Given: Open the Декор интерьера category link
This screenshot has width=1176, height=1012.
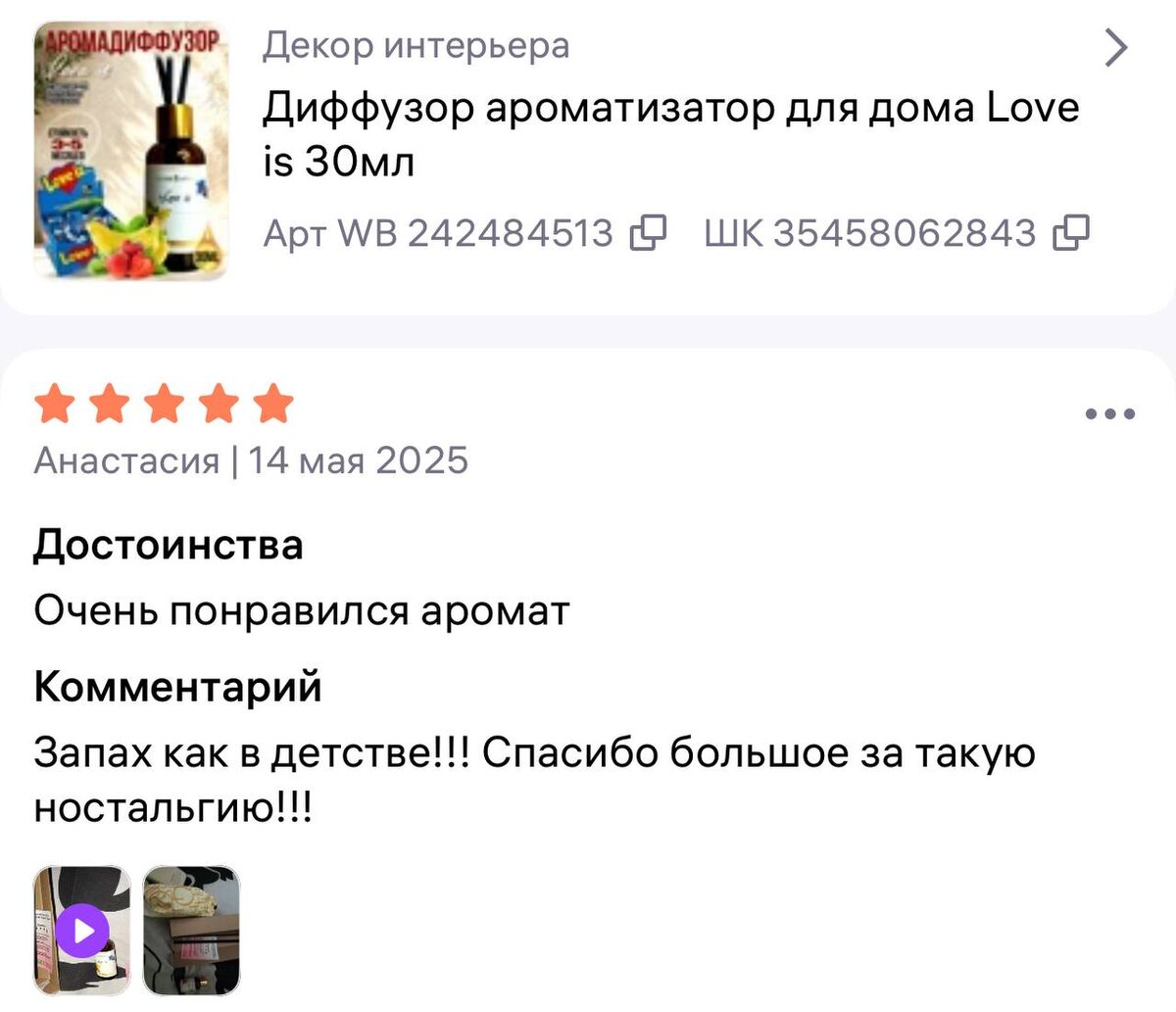Looking at the screenshot, I should click(x=416, y=45).
